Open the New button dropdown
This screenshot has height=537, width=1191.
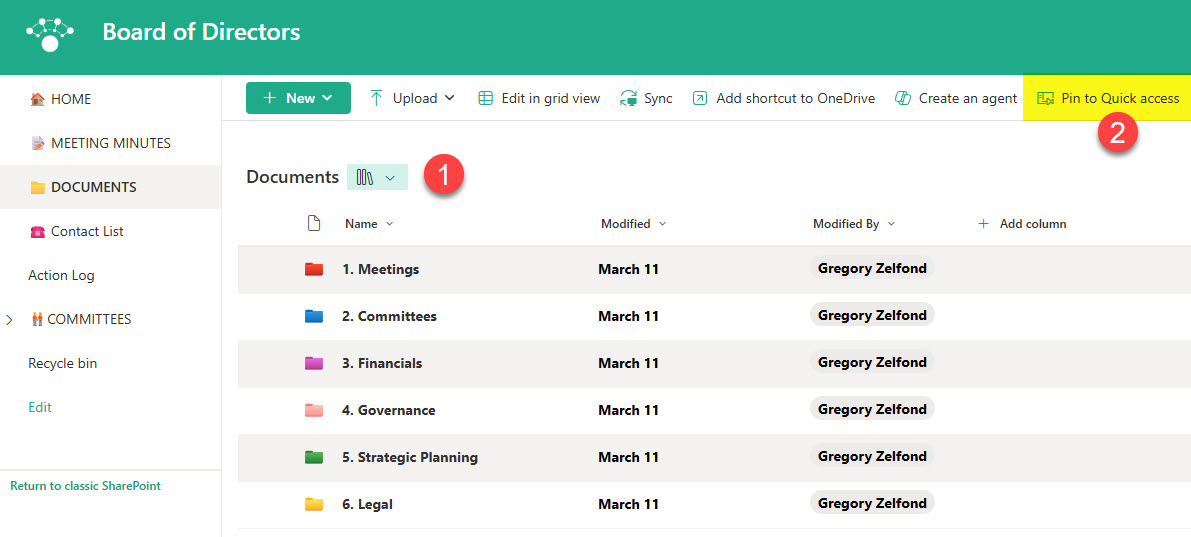pyautogui.click(x=298, y=98)
